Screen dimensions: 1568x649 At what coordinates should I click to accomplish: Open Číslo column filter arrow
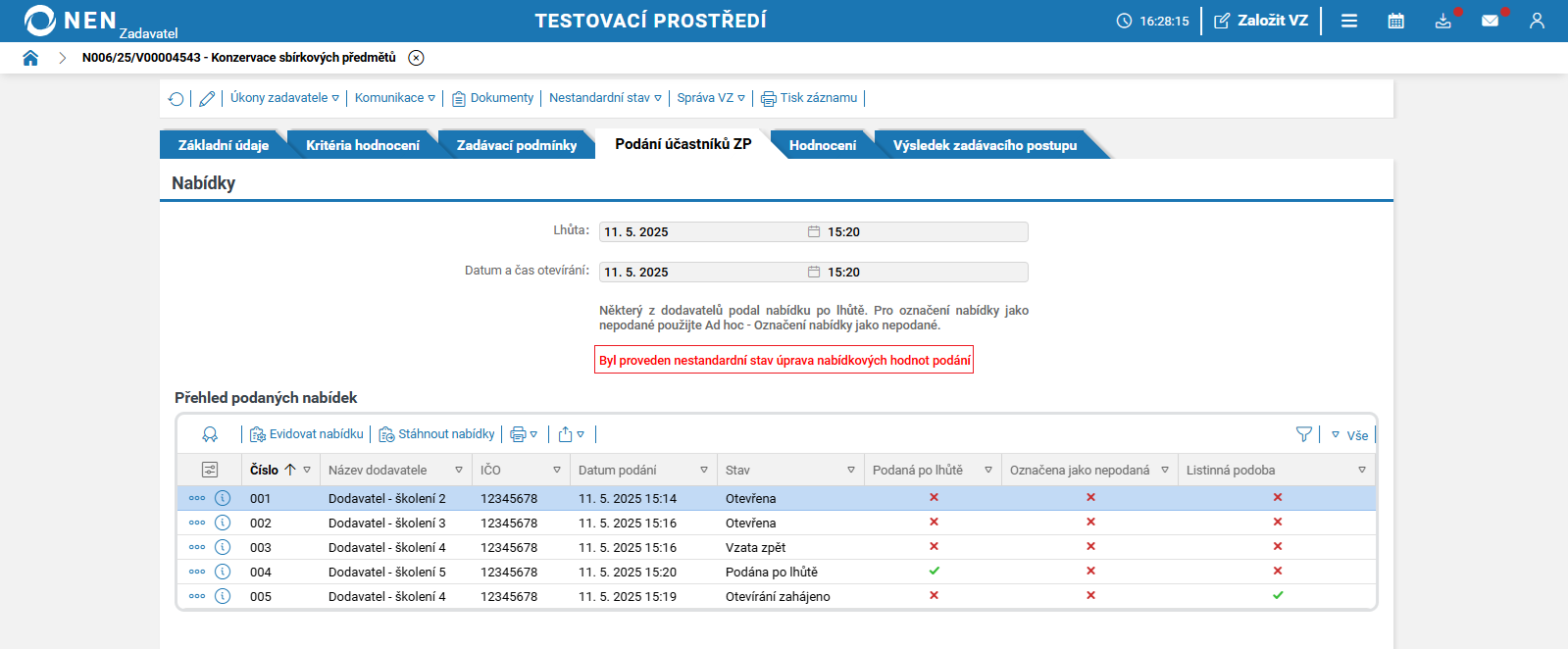coord(307,470)
